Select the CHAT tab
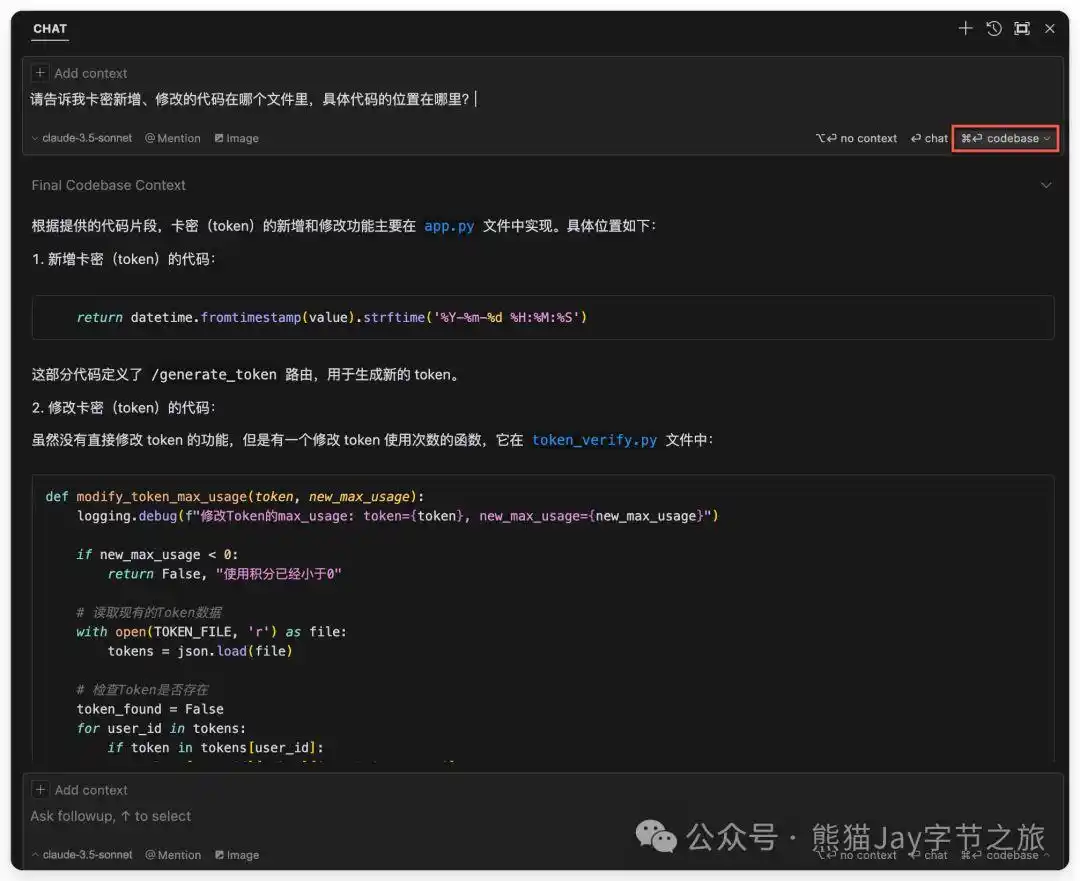1080x881 pixels. tap(50, 29)
